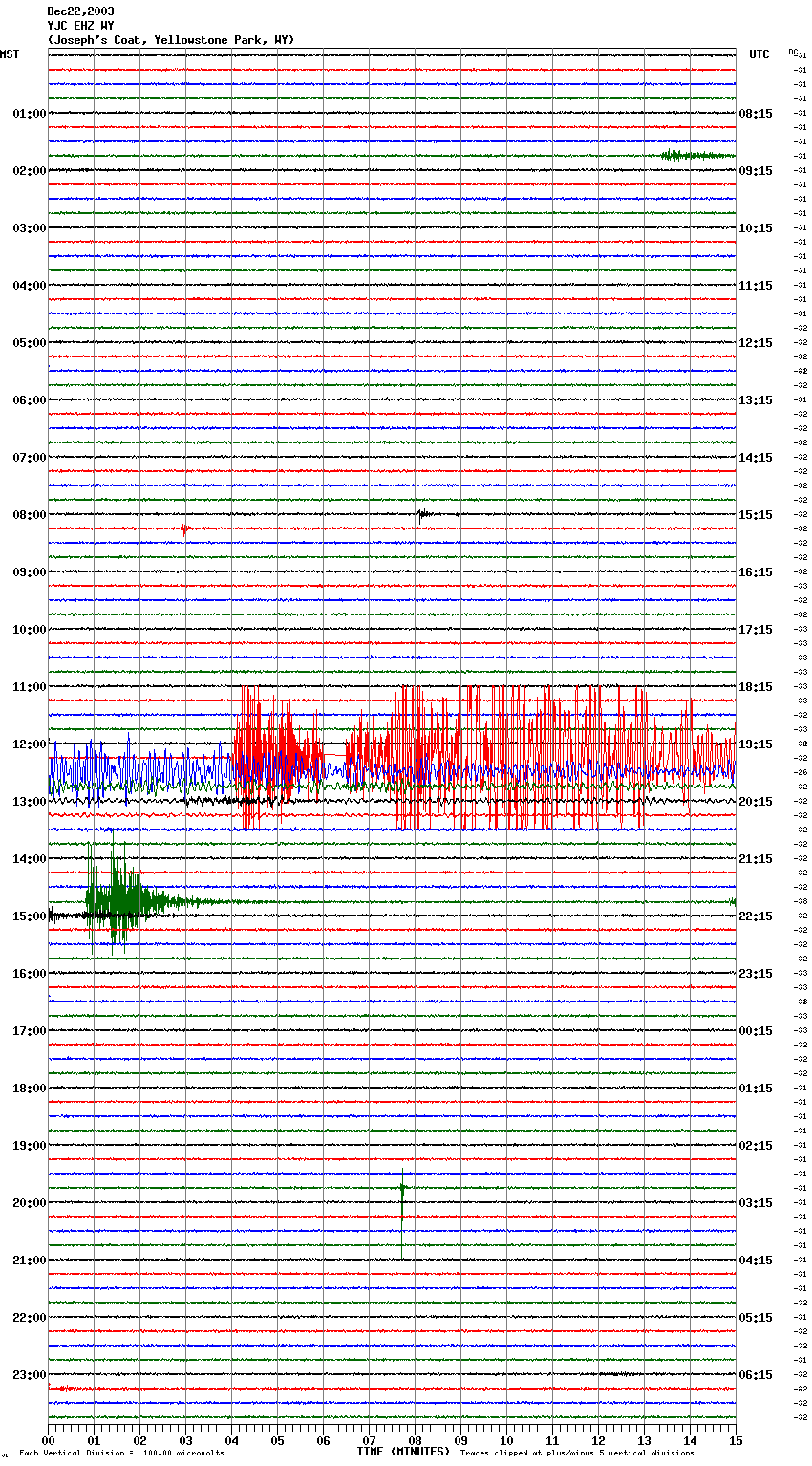Click the 06:15 UTC time label
The height and width of the screenshot is (1466, 812).
point(756,1375)
